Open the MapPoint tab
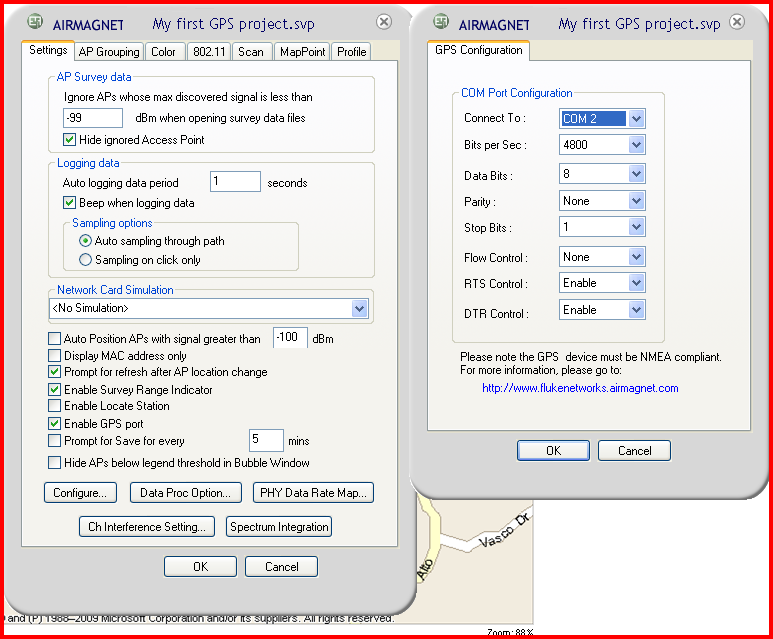The width and height of the screenshot is (773, 639). click(302, 52)
